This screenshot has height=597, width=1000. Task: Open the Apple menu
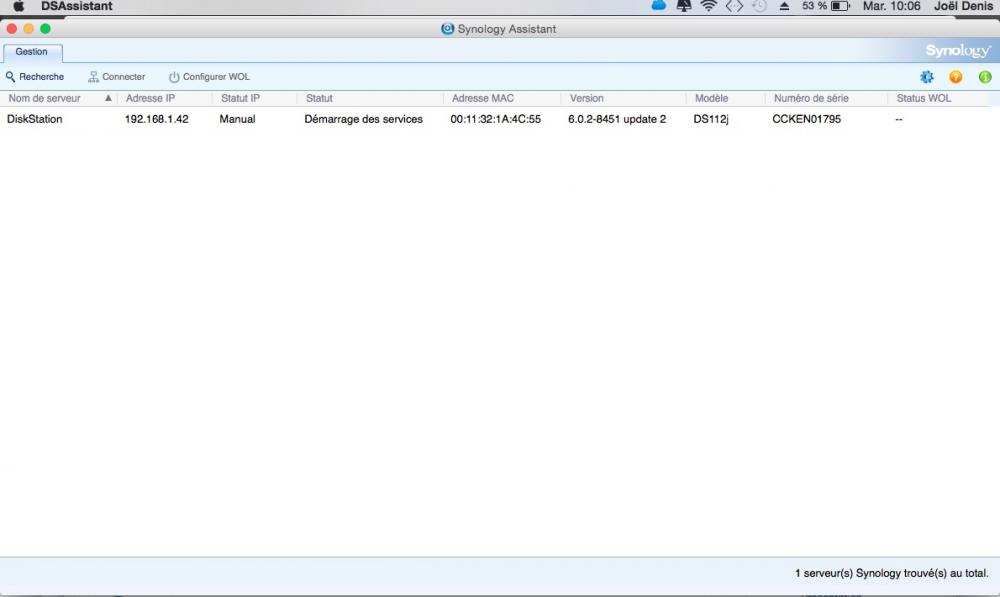(x=18, y=6)
